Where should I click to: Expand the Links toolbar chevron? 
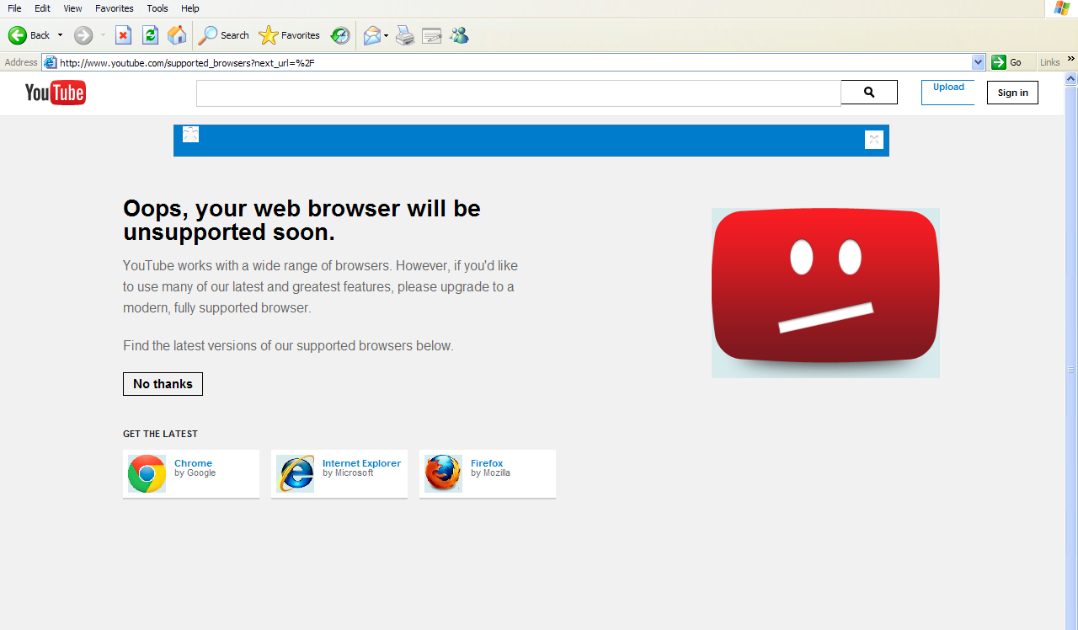click(x=1070, y=59)
